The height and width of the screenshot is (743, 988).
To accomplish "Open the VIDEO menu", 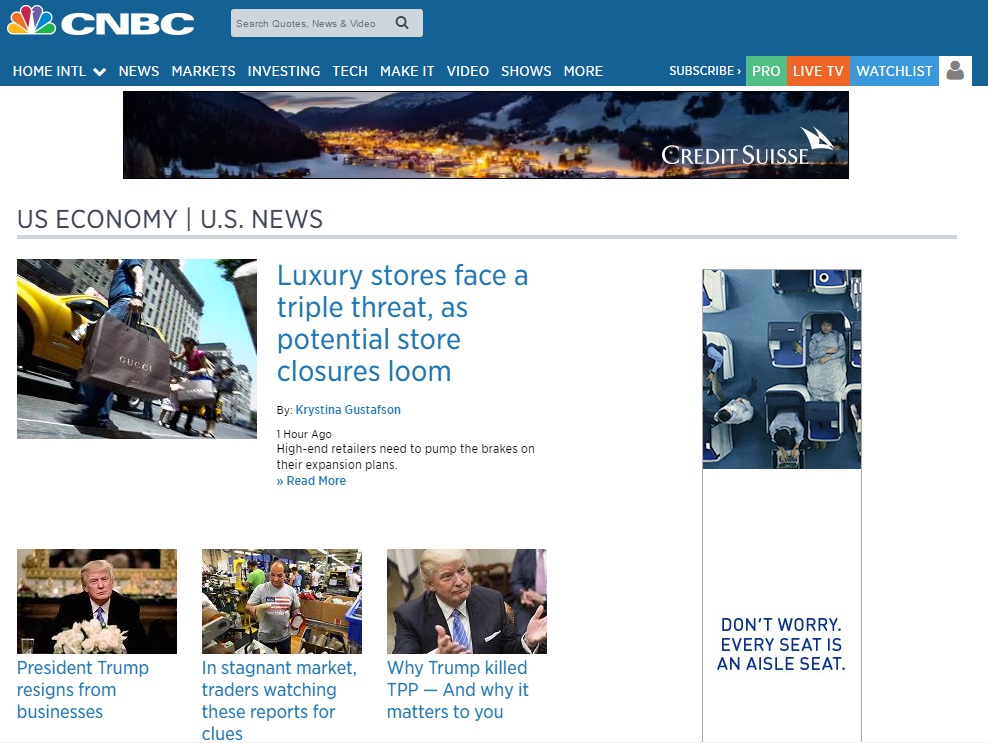I will tap(468, 71).
